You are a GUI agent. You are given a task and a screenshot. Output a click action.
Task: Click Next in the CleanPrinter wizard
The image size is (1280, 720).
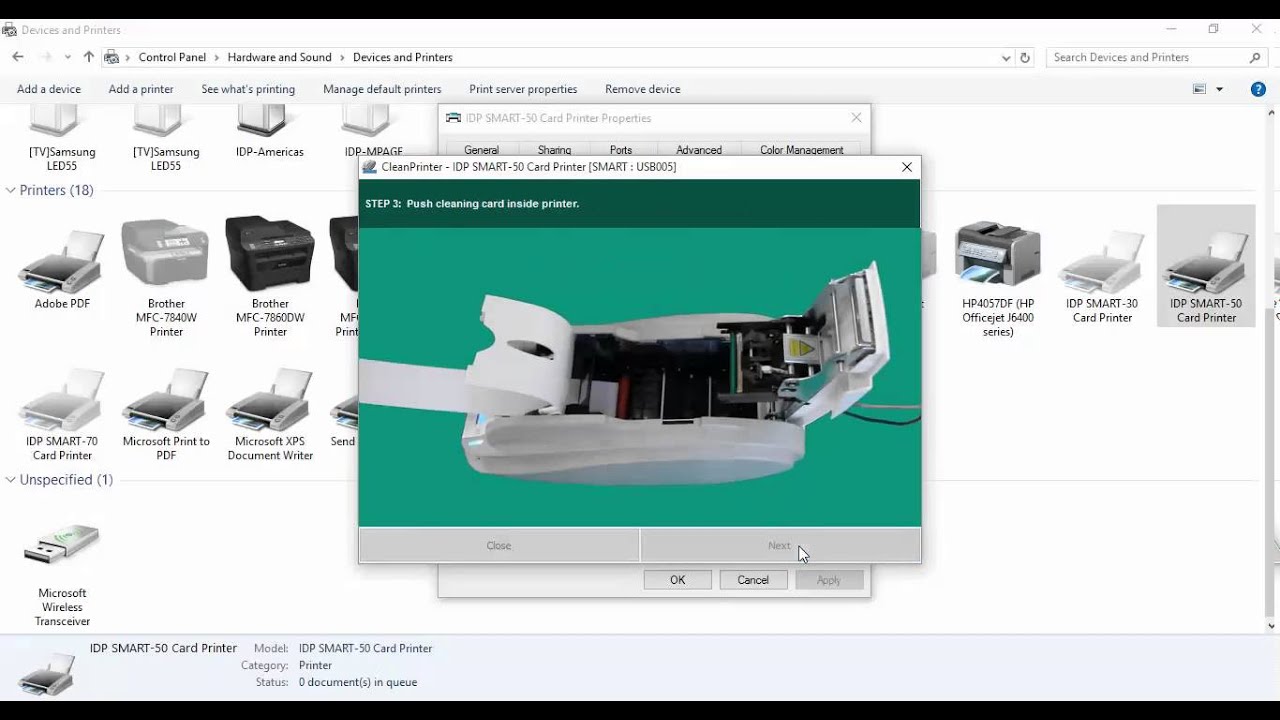tap(780, 546)
